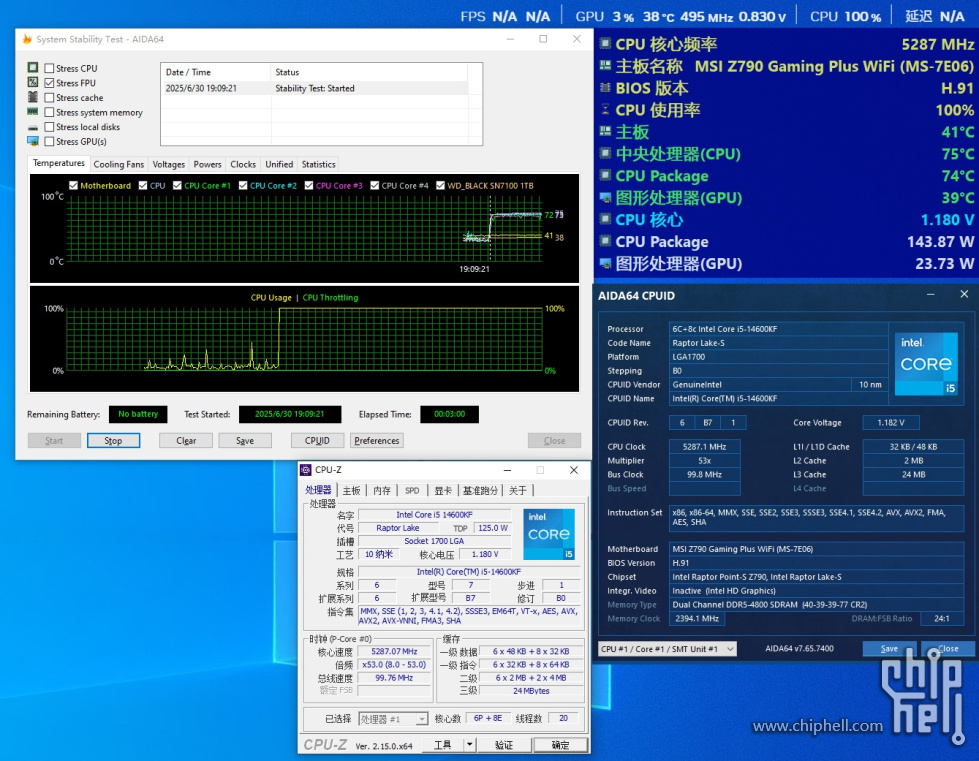
Task: Open the Unified tab
Action: point(279,164)
